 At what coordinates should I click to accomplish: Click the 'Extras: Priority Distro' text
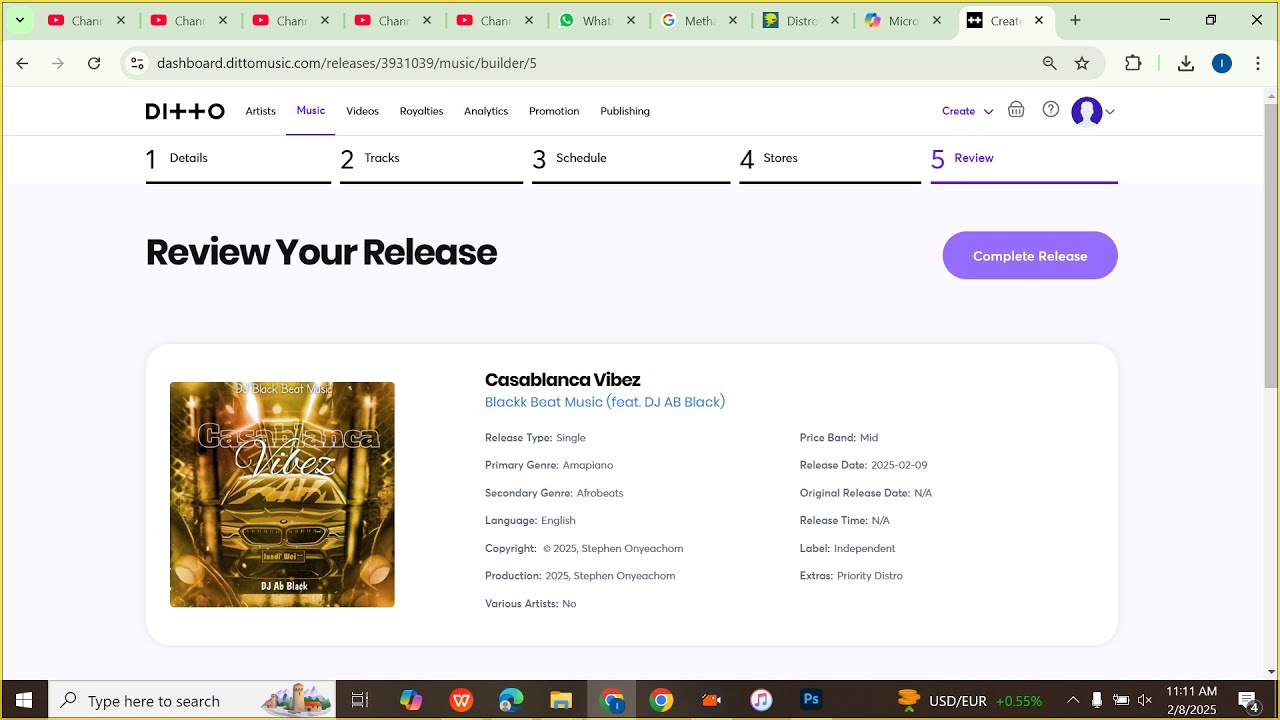[851, 576]
